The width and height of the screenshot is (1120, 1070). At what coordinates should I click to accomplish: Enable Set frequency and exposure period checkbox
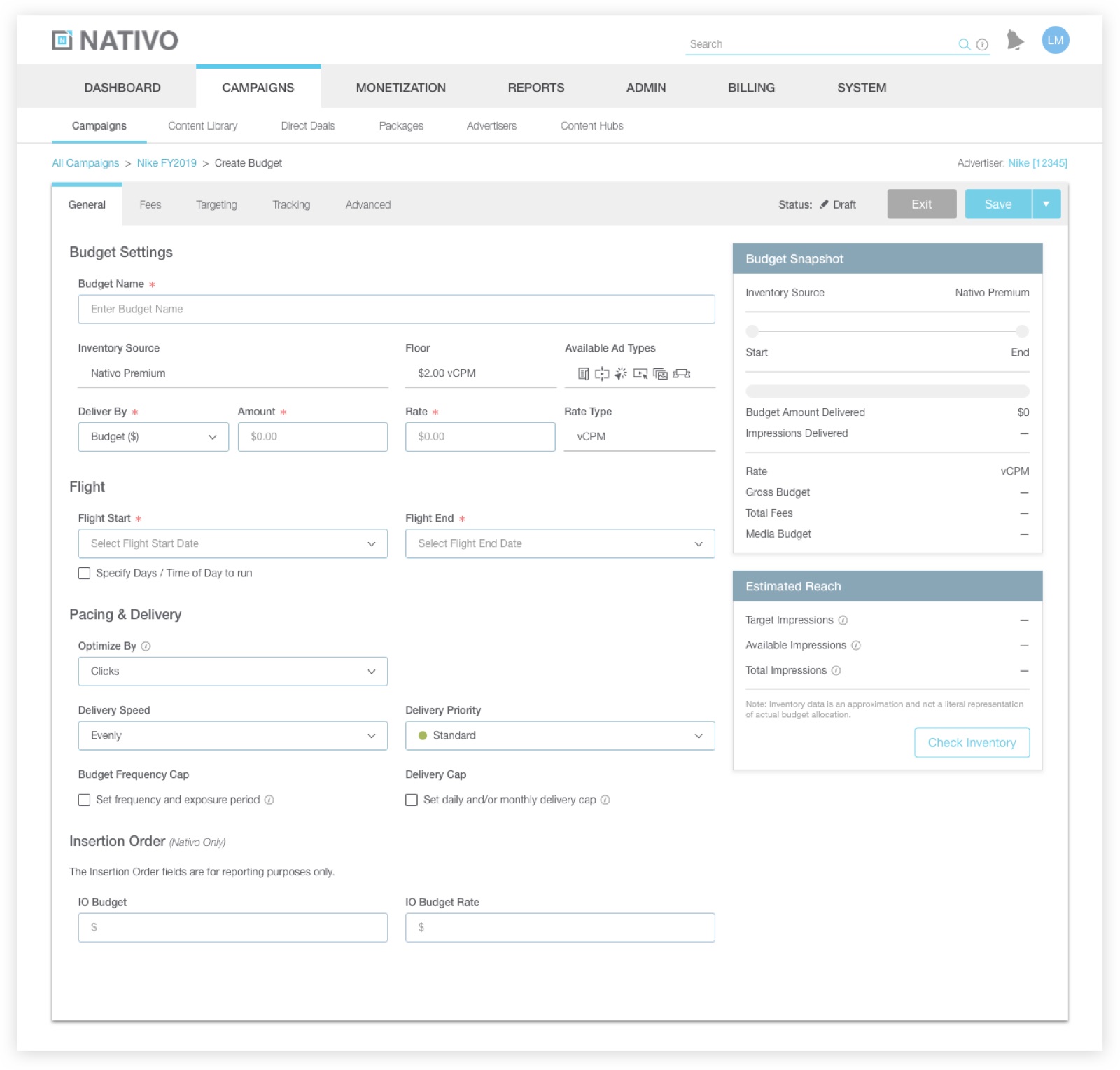click(x=84, y=800)
